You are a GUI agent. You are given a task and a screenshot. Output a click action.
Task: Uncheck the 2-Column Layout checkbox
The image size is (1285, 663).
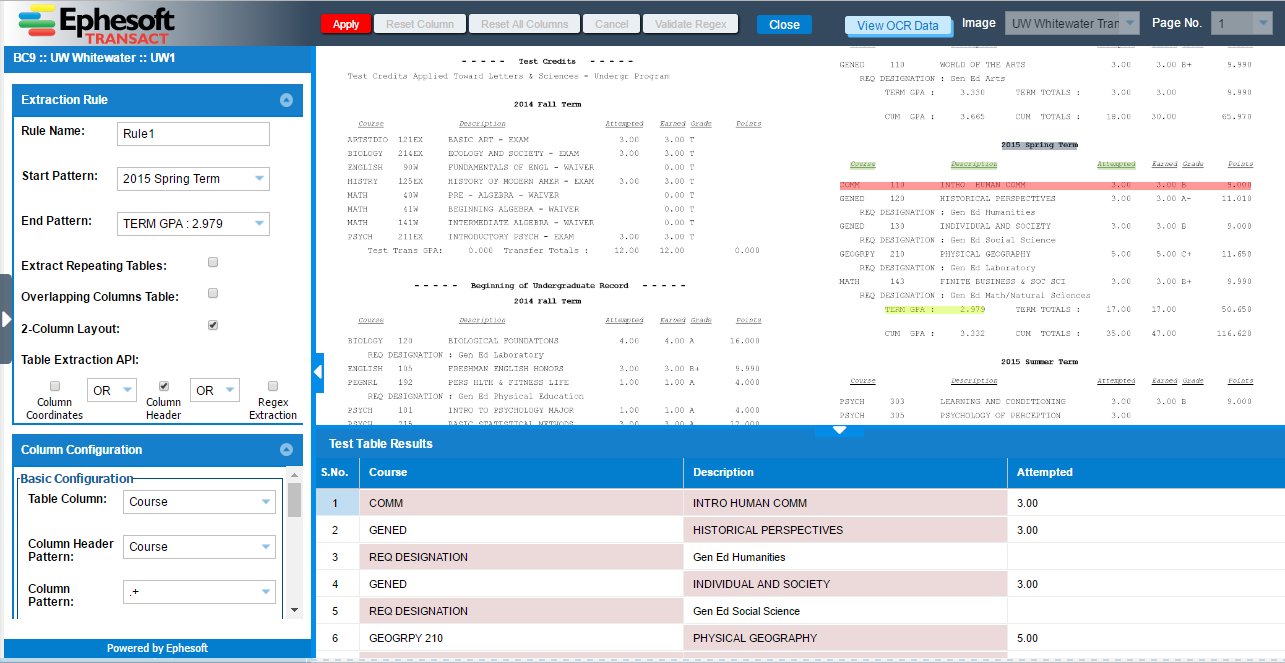(213, 325)
